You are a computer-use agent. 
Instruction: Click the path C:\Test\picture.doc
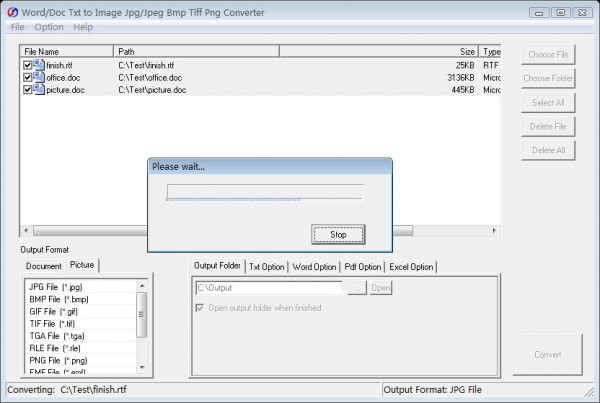pos(152,90)
